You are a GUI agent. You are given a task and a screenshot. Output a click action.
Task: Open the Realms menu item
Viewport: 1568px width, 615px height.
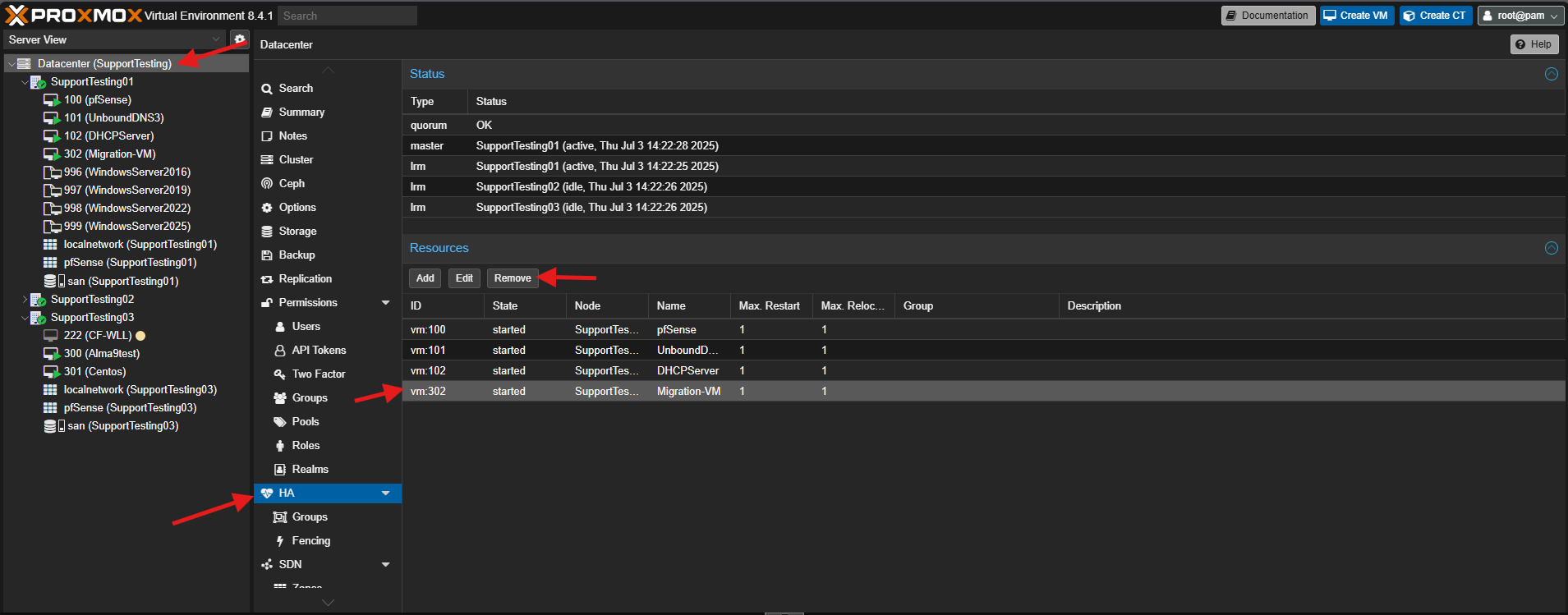pyautogui.click(x=329, y=470)
